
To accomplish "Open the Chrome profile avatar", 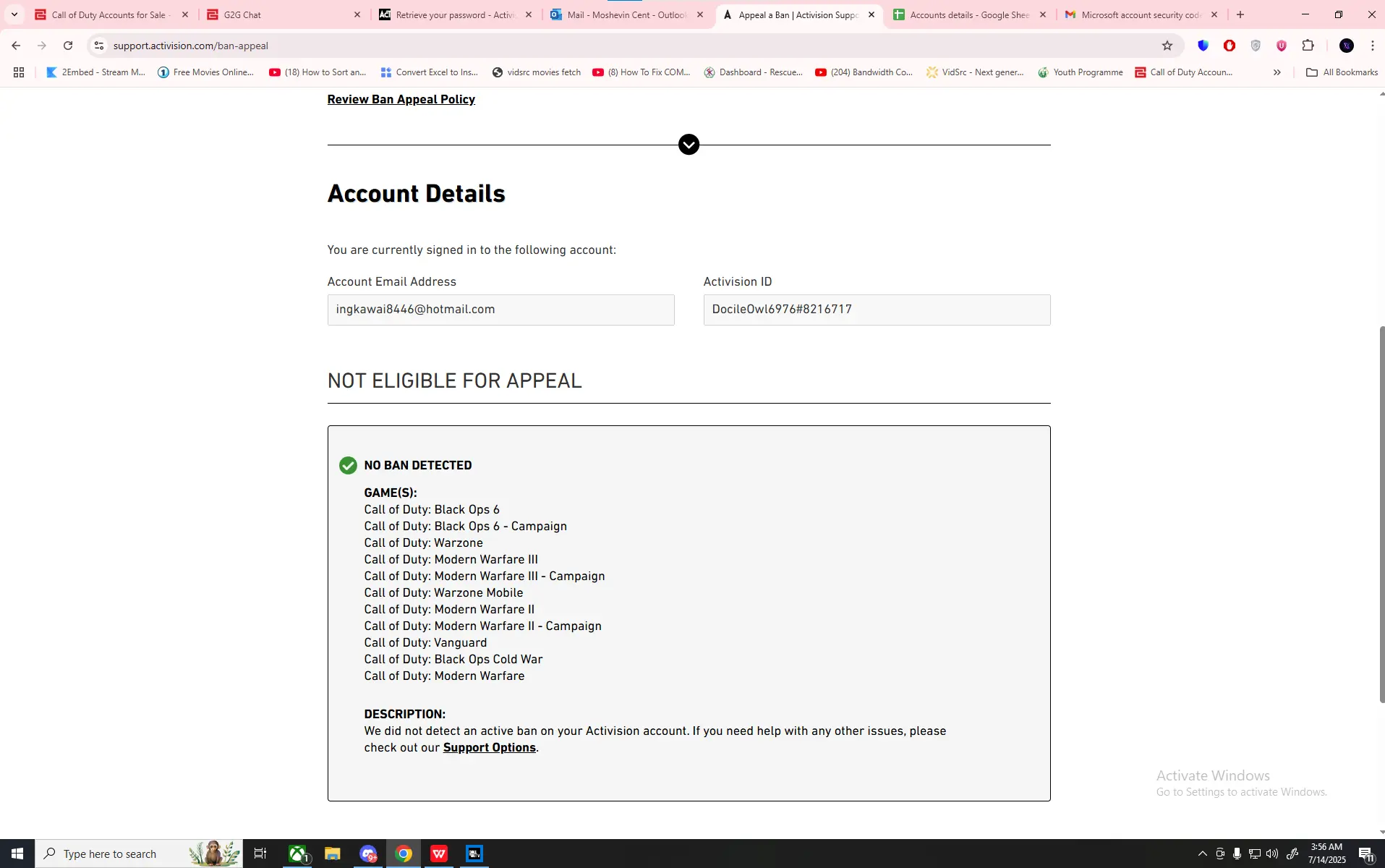I will point(1347,46).
